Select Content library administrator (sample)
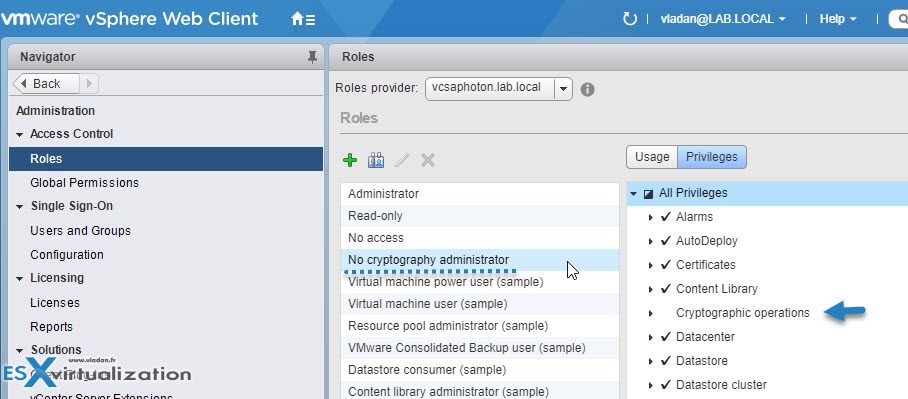The height and width of the screenshot is (399, 908). pyautogui.click(x=480, y=391)
